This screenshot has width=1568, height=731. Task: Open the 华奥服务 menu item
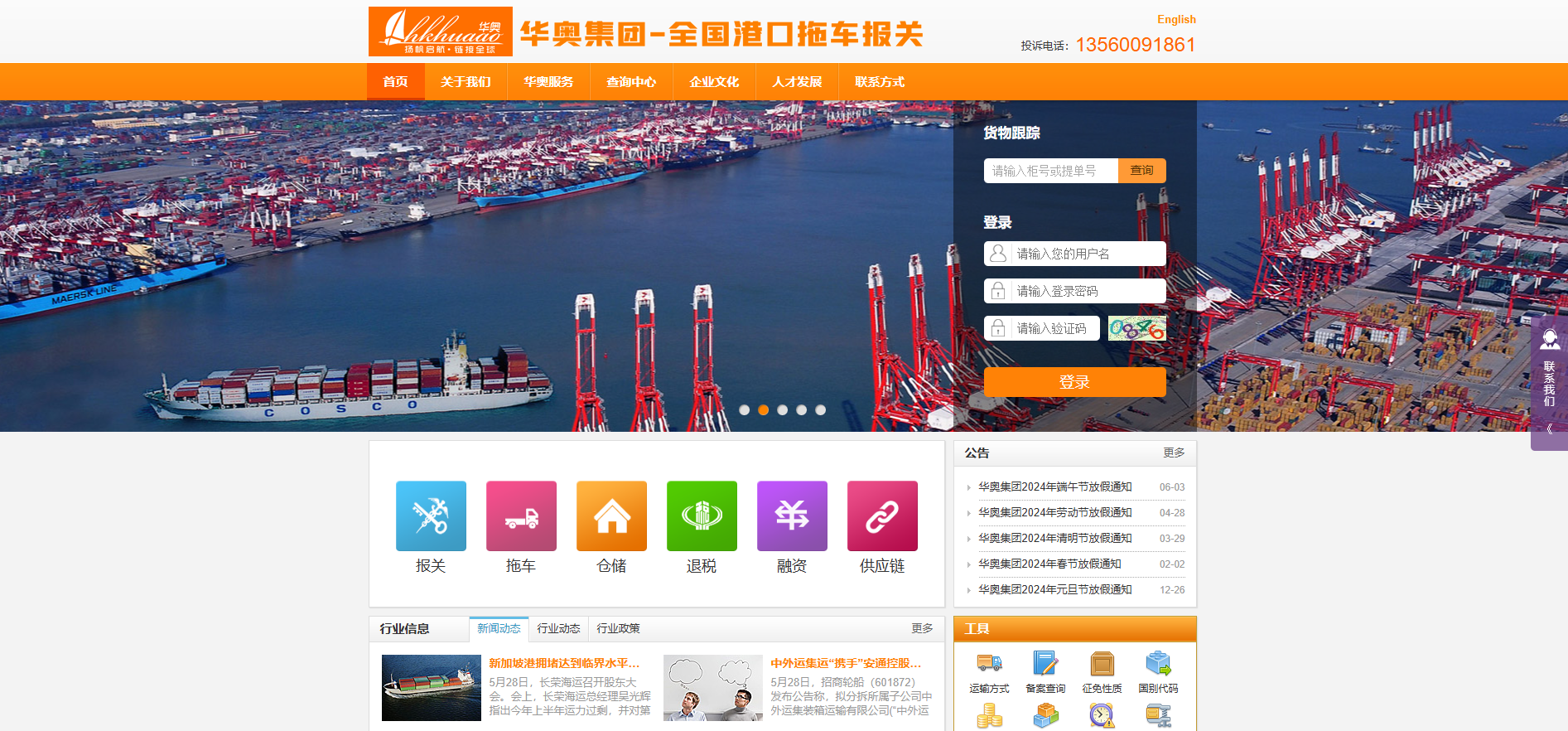tap(548, 82)
